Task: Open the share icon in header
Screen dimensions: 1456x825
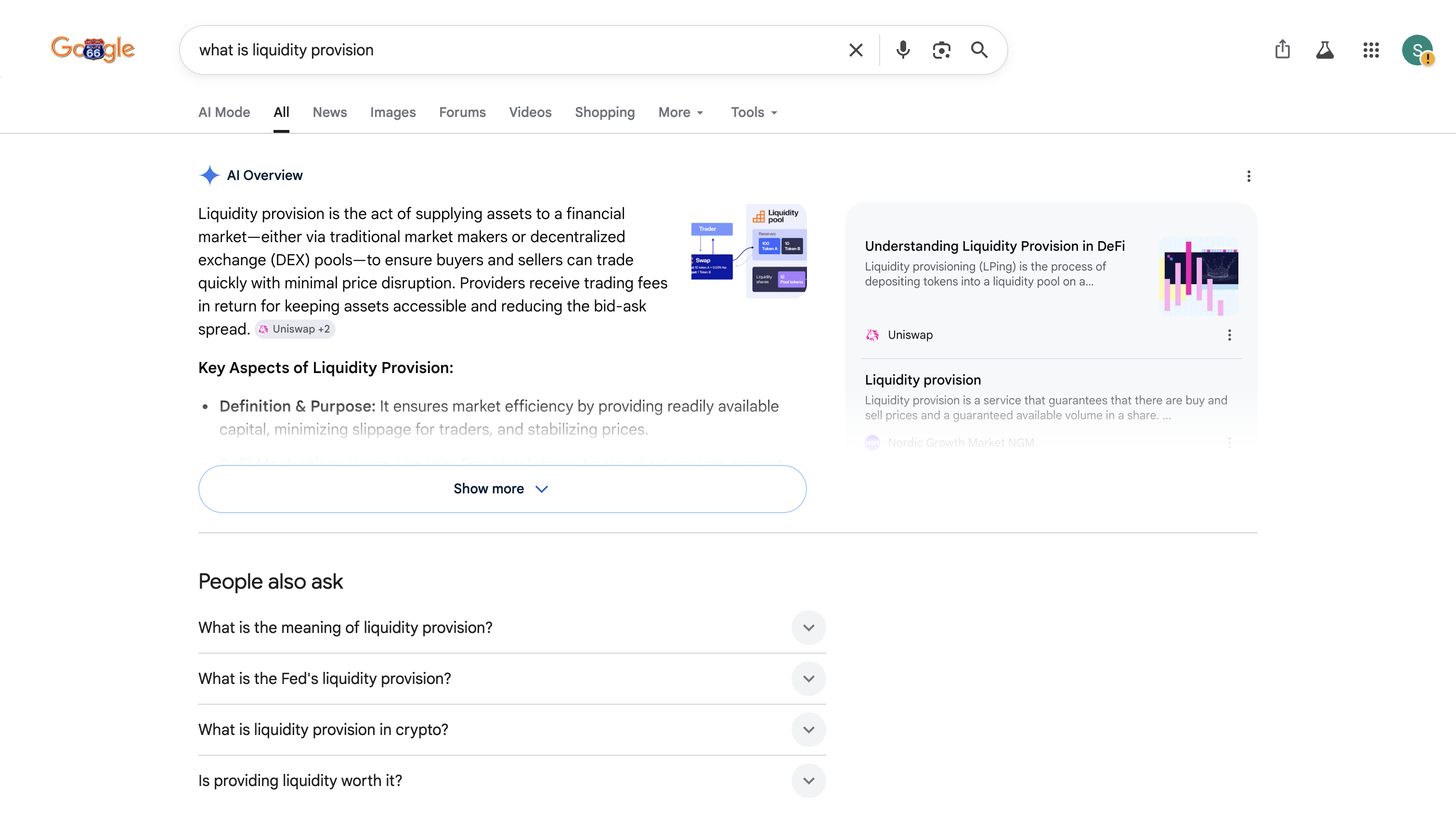Action: click(1282, 49)
